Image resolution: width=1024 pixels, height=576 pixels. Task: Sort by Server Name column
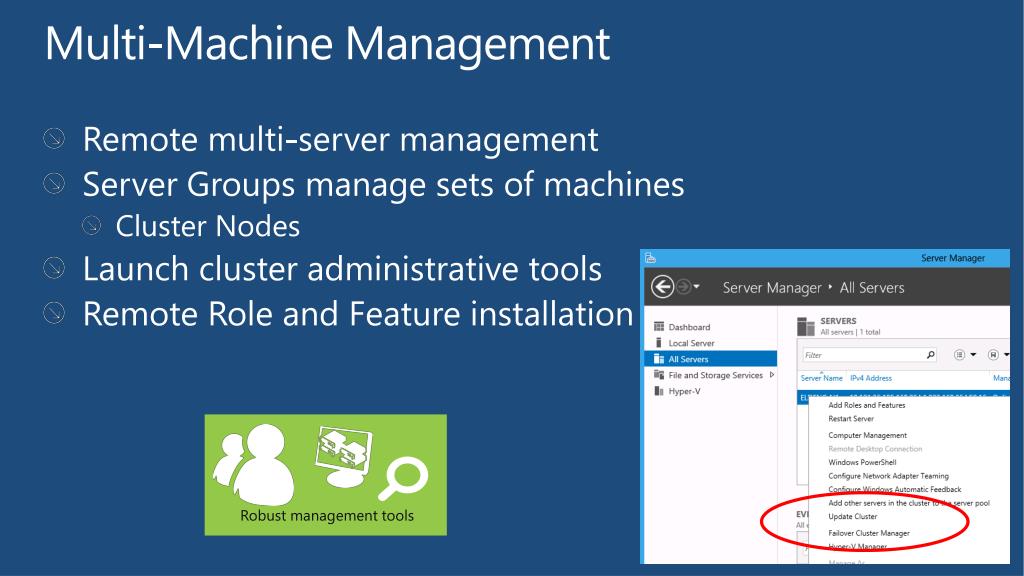[x=822, y=378]
